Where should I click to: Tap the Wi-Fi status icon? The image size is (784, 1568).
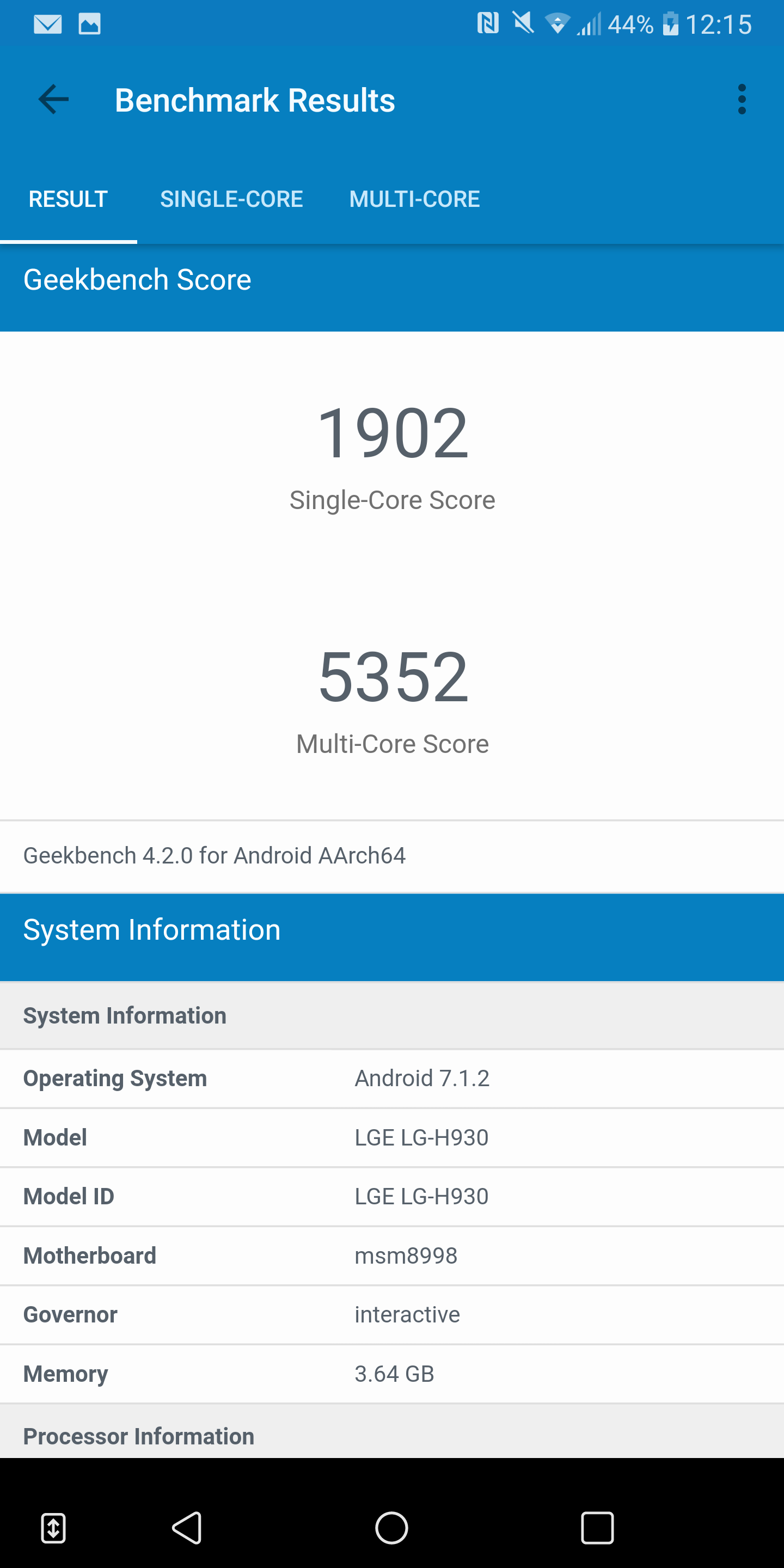(557, 24)
